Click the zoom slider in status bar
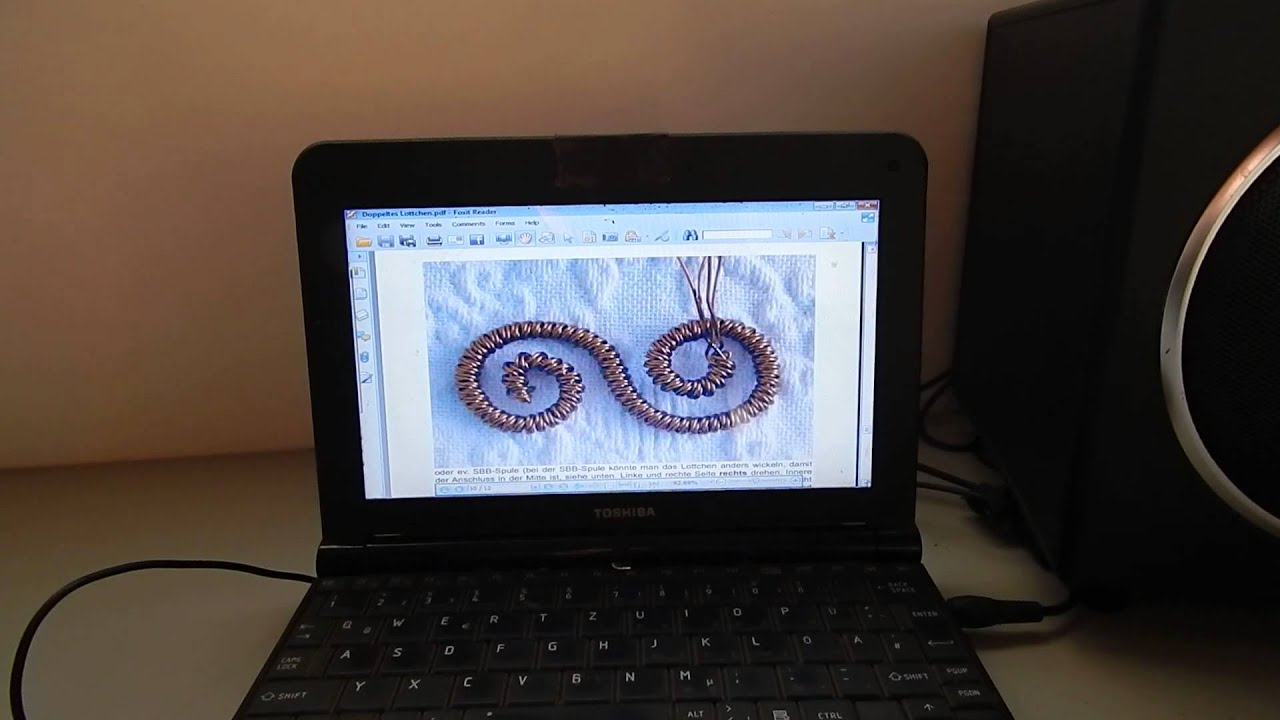The height and width of the screenshot is (720, 1280). point(758,481)
